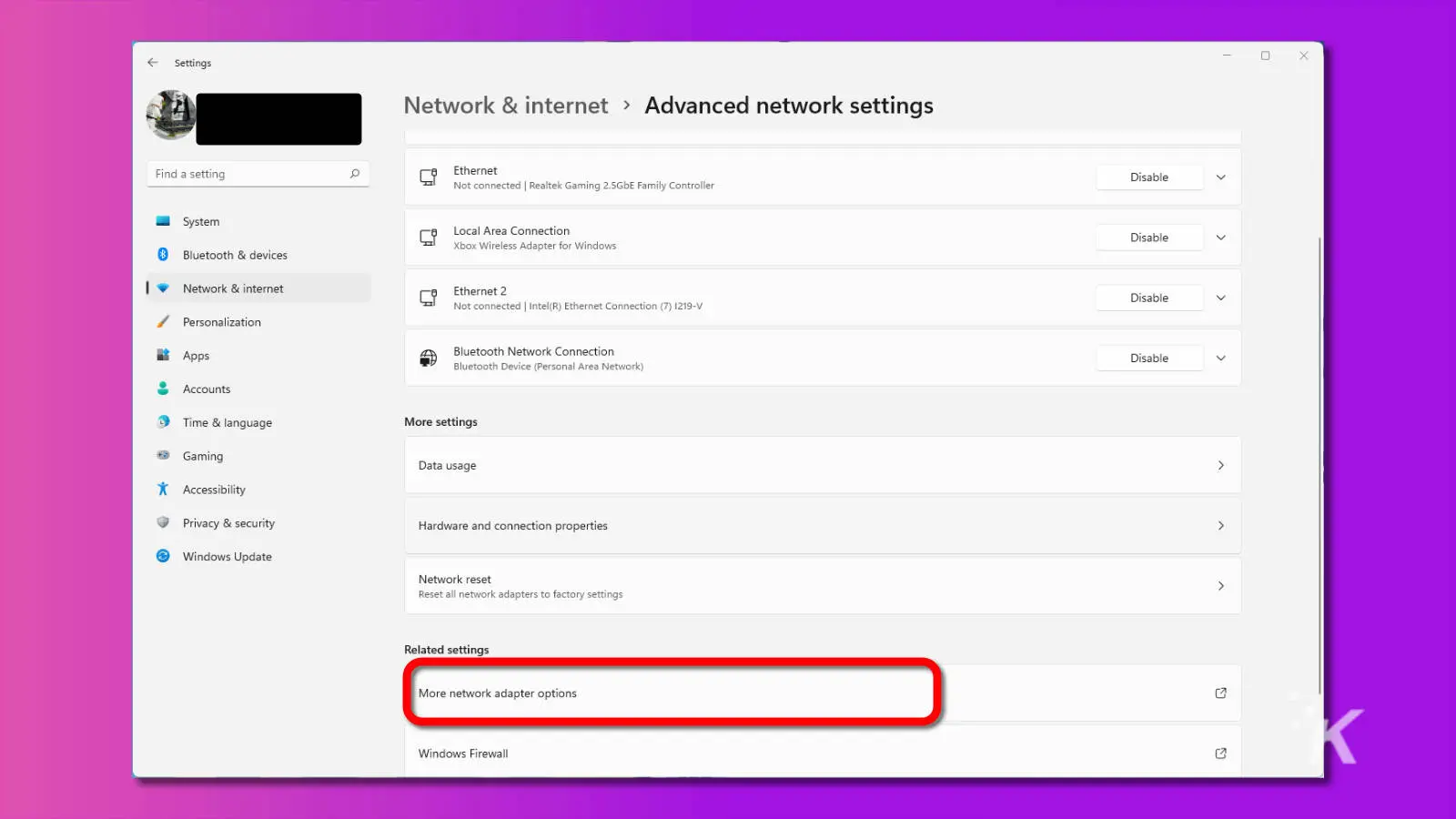Click the Ethernet 2 adapter icon
Screen dimensions: 1456x819
click(x=428, y=298)
